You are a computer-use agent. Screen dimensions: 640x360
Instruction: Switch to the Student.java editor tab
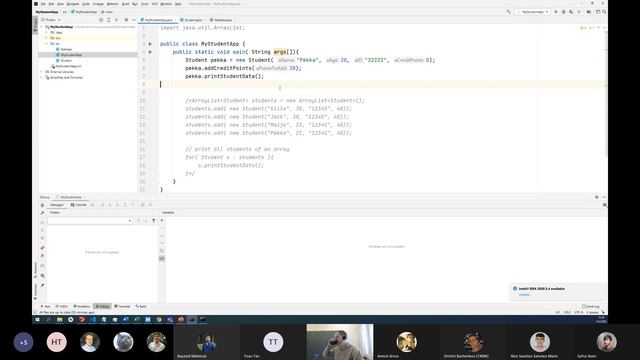(193, 20)
